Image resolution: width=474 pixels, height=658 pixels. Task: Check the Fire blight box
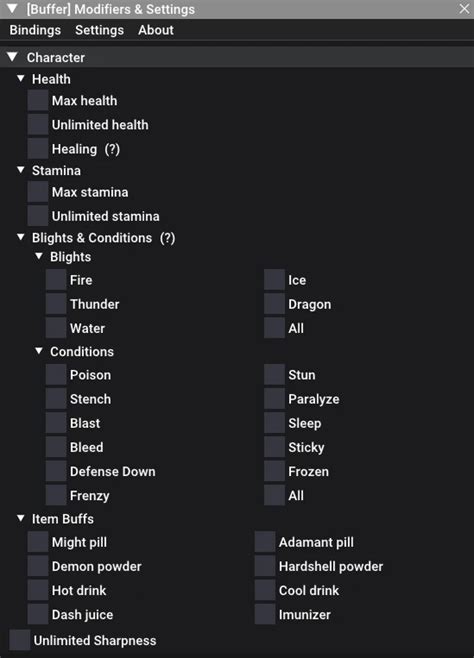tap(56, 280)
